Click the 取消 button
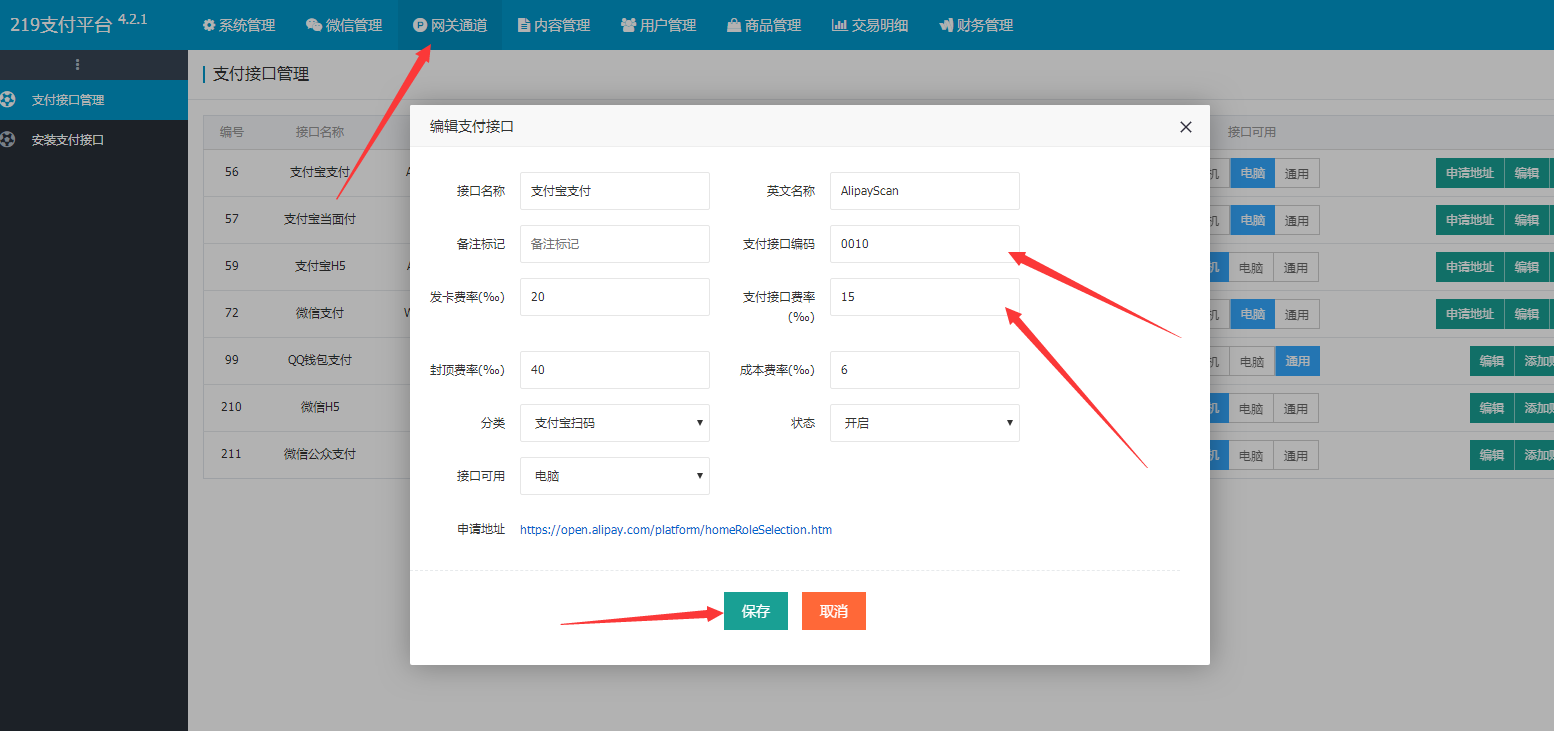The height and width of the screenshot is (731, 1554). pos(834,611)
